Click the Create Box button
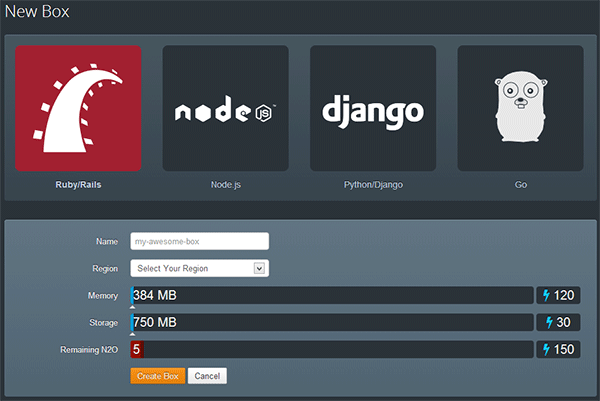Viewport: 600px width, 401px height. click(x=158, y=376)
